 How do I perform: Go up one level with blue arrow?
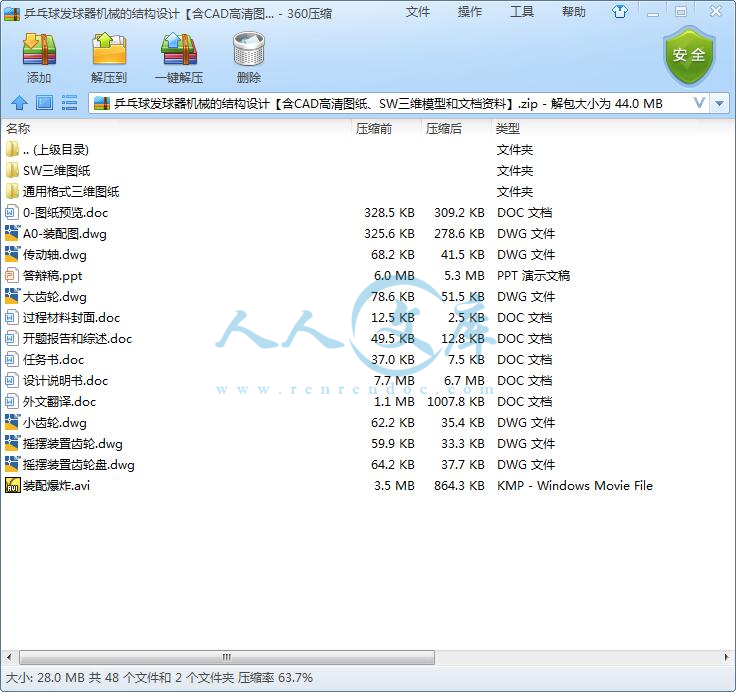(x=19, y=102)
